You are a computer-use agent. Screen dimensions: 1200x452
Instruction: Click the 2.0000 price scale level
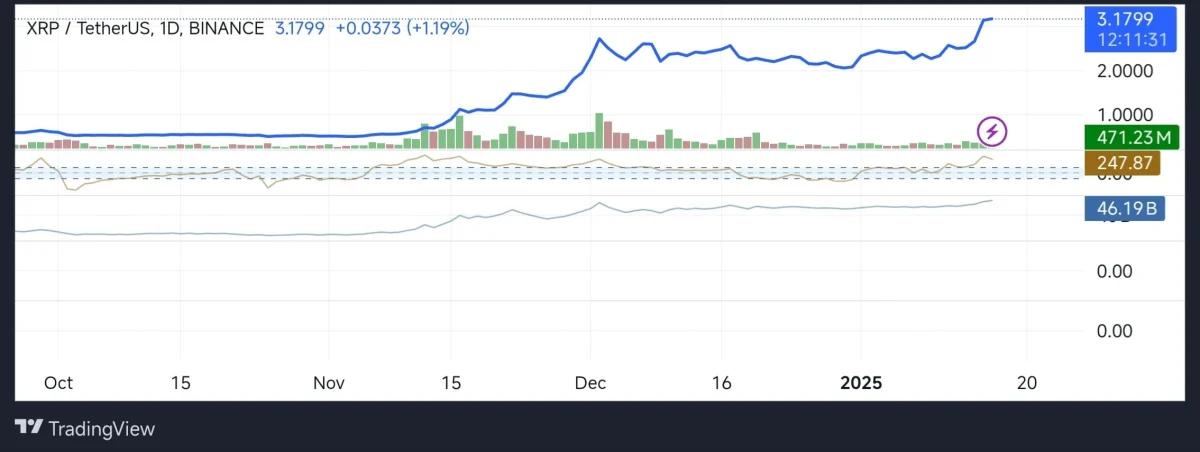[1125, 71]
